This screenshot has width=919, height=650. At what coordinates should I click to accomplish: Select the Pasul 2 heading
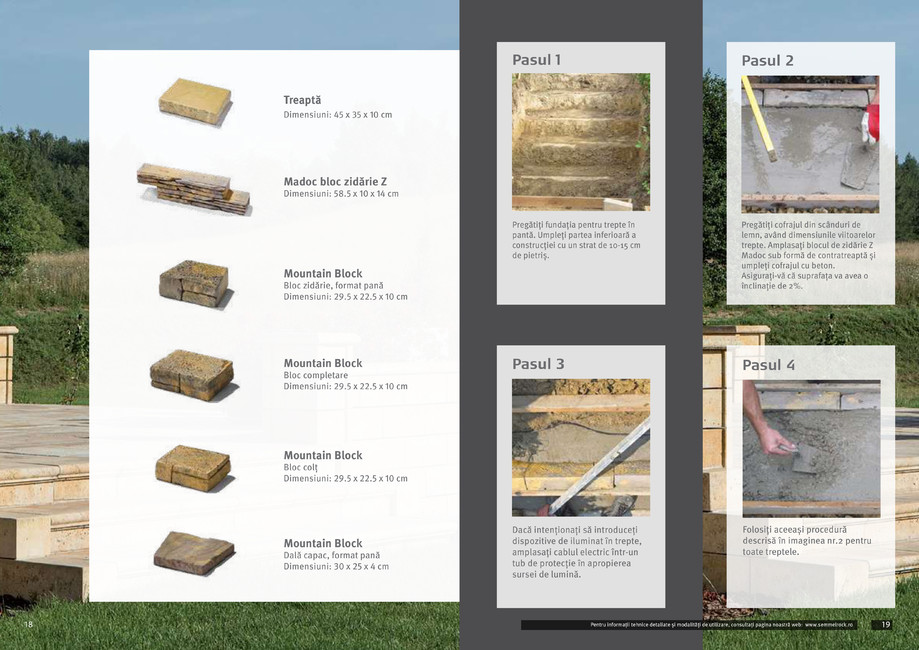click(767, 61)
